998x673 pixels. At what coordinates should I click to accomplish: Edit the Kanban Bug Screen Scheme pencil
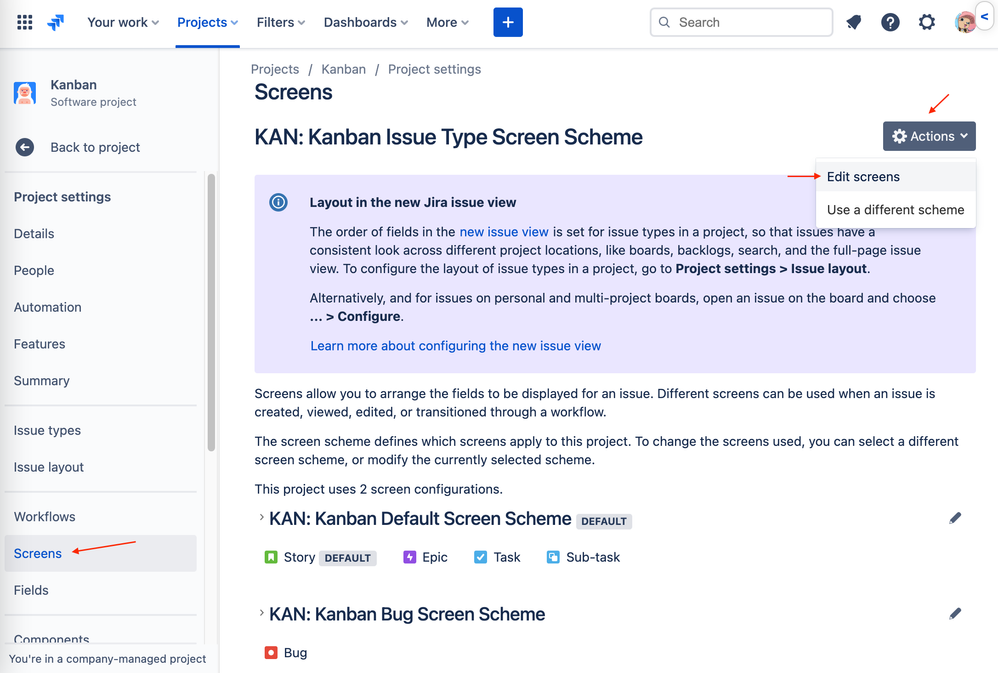click(x=955, y=614)
